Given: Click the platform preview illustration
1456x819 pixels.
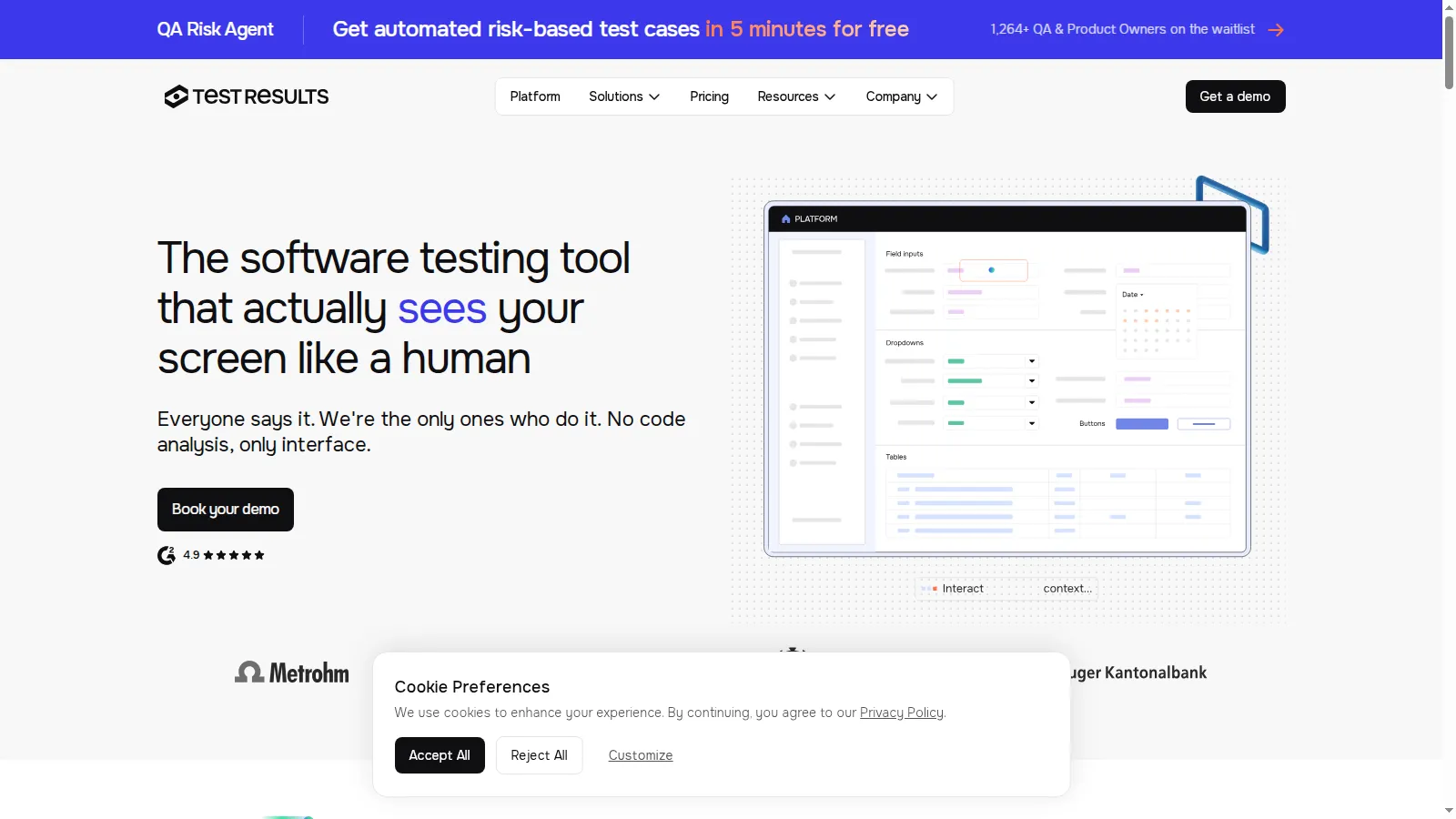Looking at the screenshot, I should point(1007,379).
